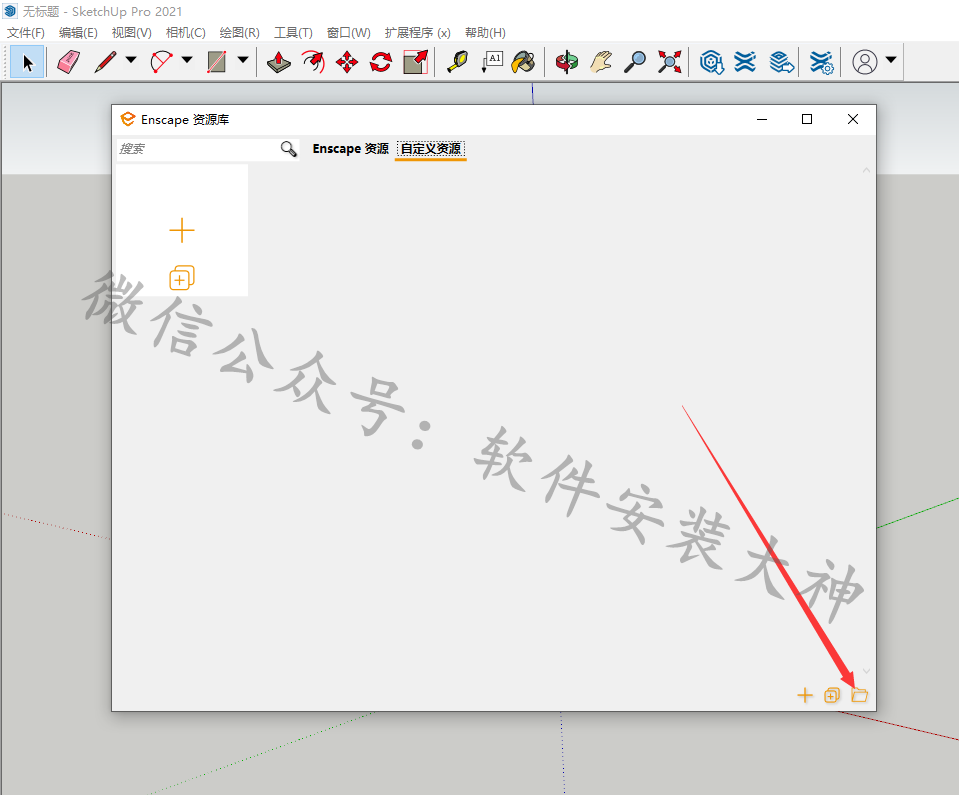This screenshot has height=795, width=959.
Task: Open the Extension Warehouse icon
Action: pos(746,62)
